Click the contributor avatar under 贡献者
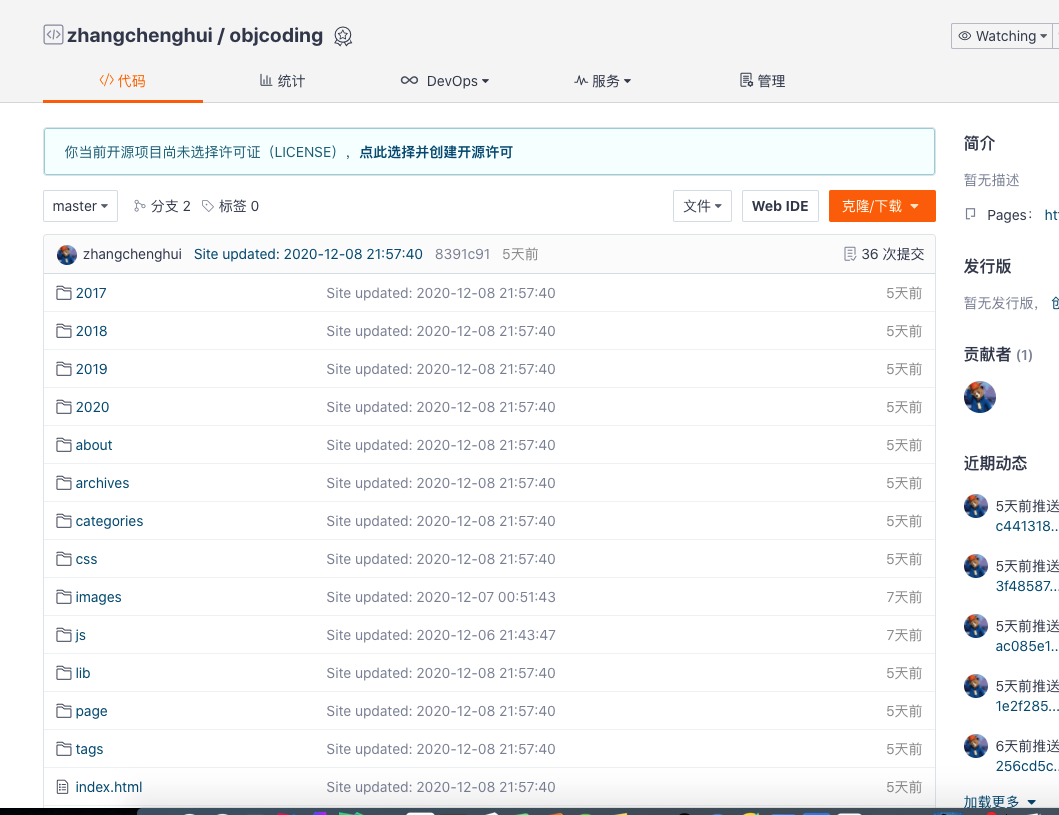 (979, 397)
